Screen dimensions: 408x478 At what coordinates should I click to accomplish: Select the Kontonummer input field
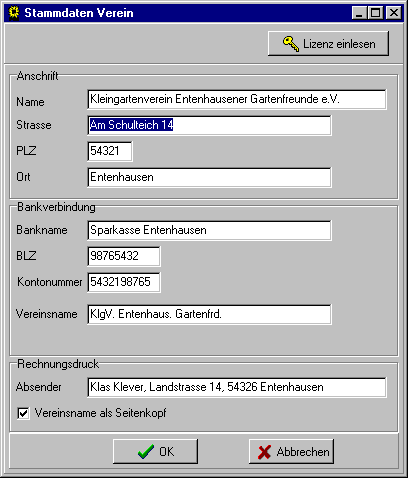tap(124, 282)
